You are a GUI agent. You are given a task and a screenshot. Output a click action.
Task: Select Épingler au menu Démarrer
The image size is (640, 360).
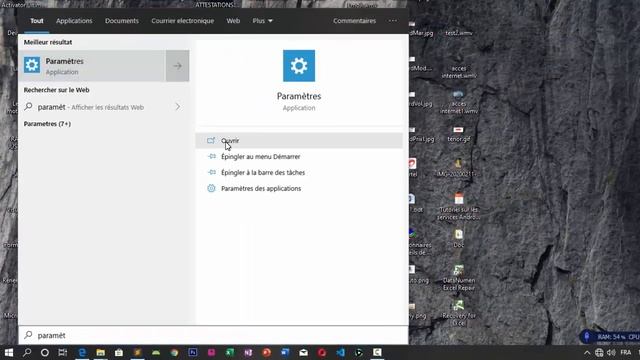[260, 157]
